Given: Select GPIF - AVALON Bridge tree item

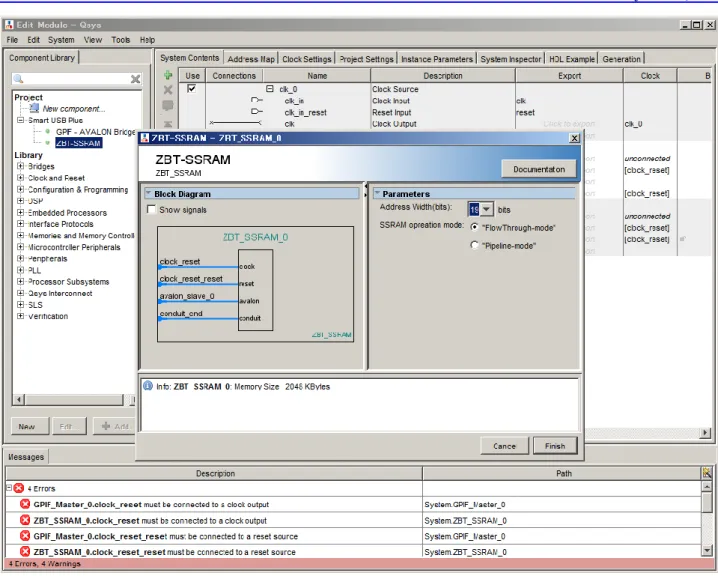Looking at the screenshot, I should [x=95, y=132].
